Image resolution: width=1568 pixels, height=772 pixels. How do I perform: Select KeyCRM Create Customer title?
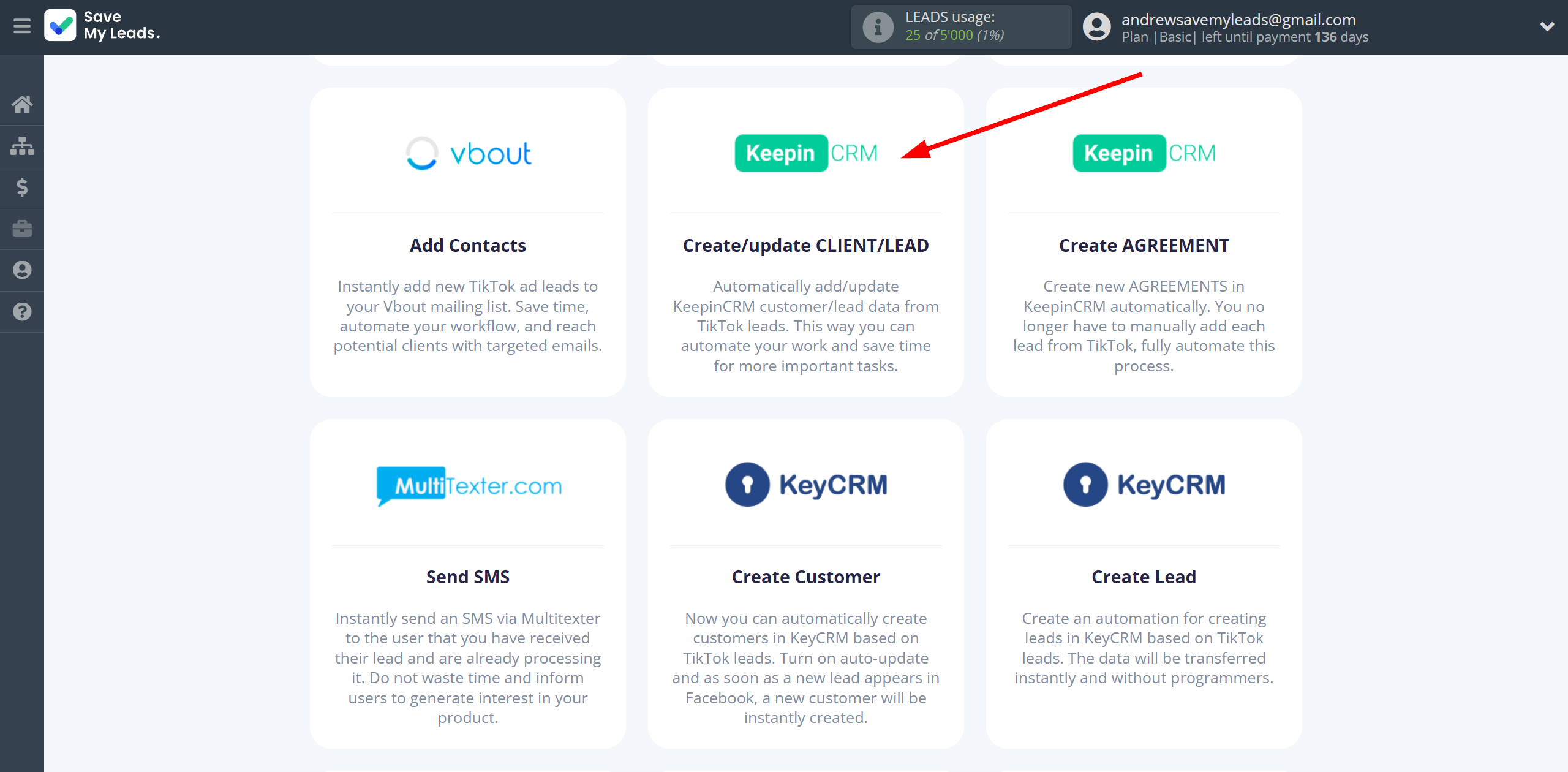point(805,577)
